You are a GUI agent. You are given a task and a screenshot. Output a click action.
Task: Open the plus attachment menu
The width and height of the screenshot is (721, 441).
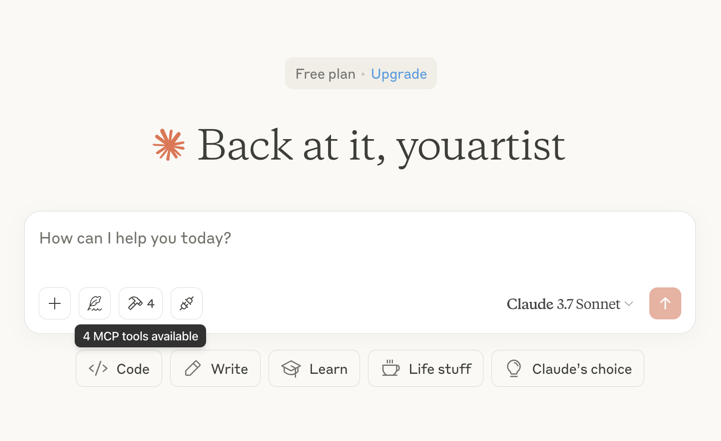55,304
